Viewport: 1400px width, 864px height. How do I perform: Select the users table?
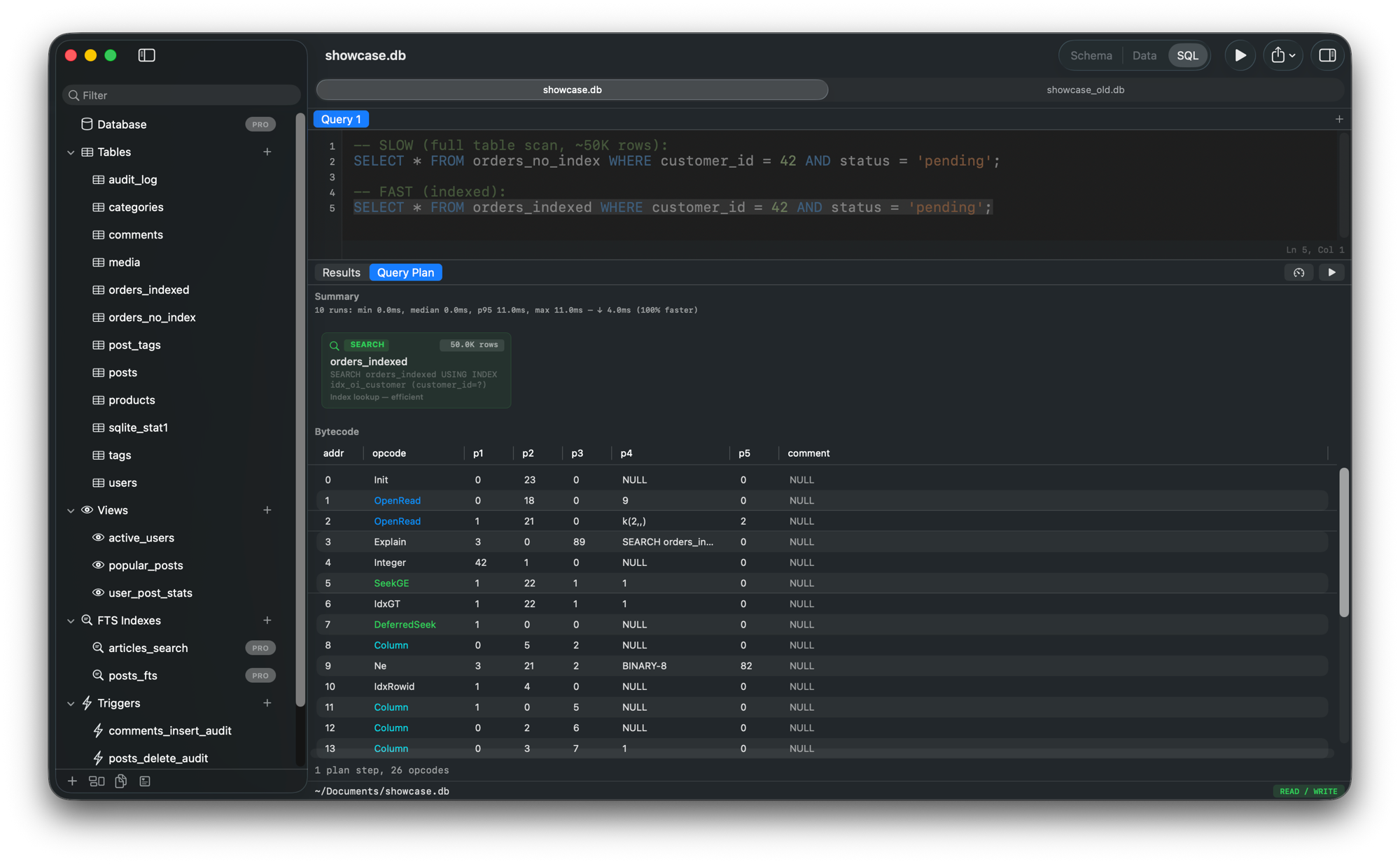[x=123, y=483]
